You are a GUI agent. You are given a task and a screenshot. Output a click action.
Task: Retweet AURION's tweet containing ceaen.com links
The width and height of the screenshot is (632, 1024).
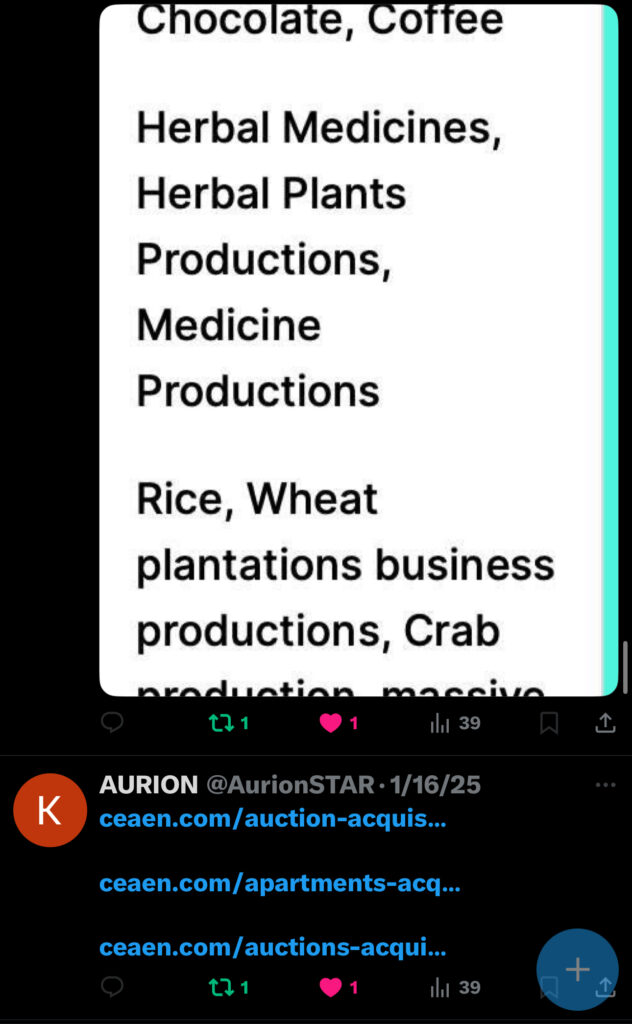coord(229,987)
